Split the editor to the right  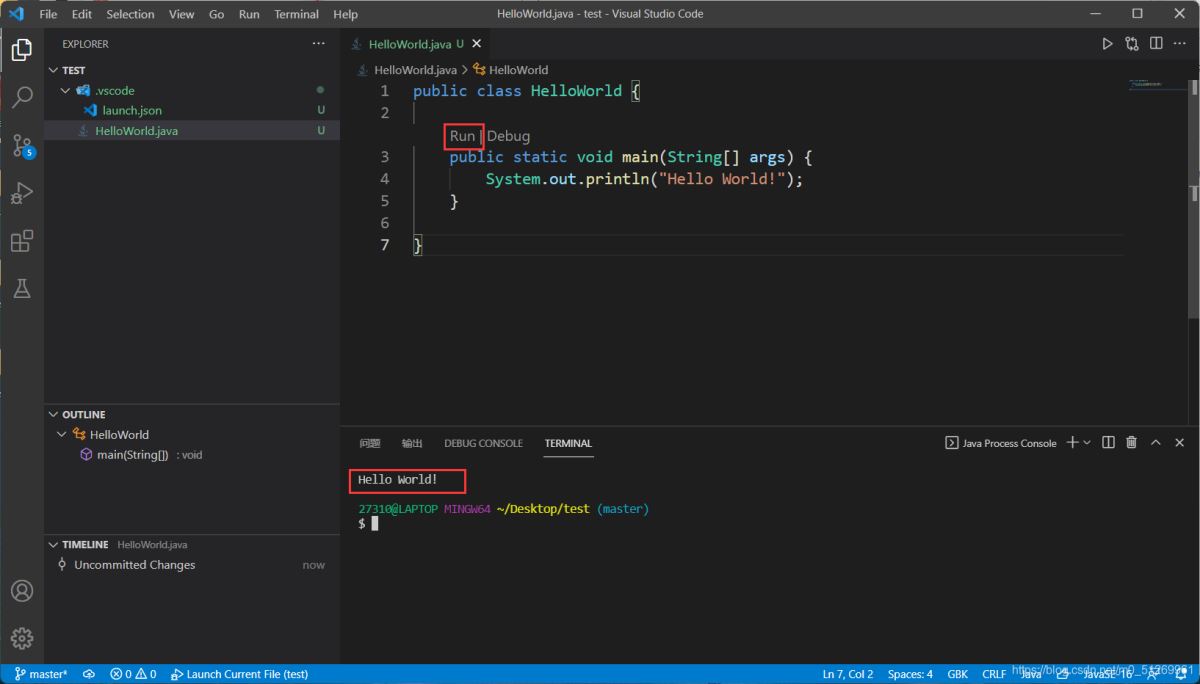click(1156, 44)
